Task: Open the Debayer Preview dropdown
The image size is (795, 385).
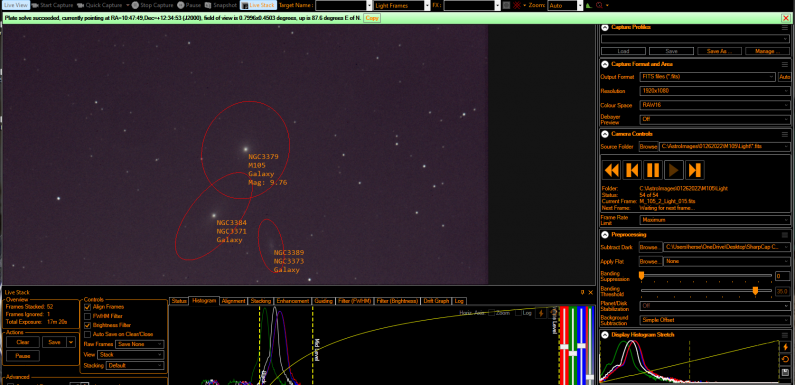Action: point(715,119)
